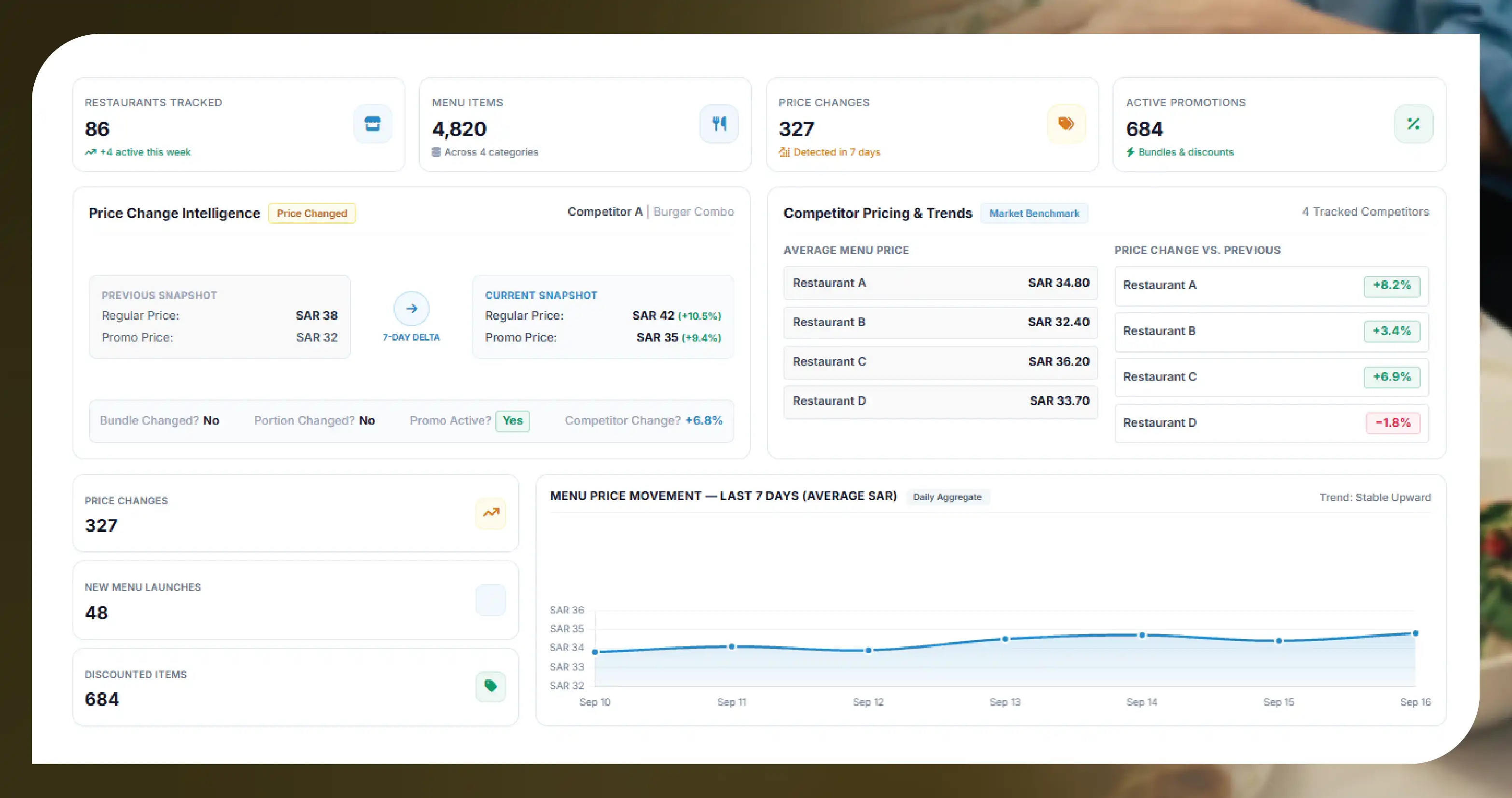Click the Competitor Change +6.8% value
The width and height of the screenshot is (1512, 798).
[x=704, y=420]
